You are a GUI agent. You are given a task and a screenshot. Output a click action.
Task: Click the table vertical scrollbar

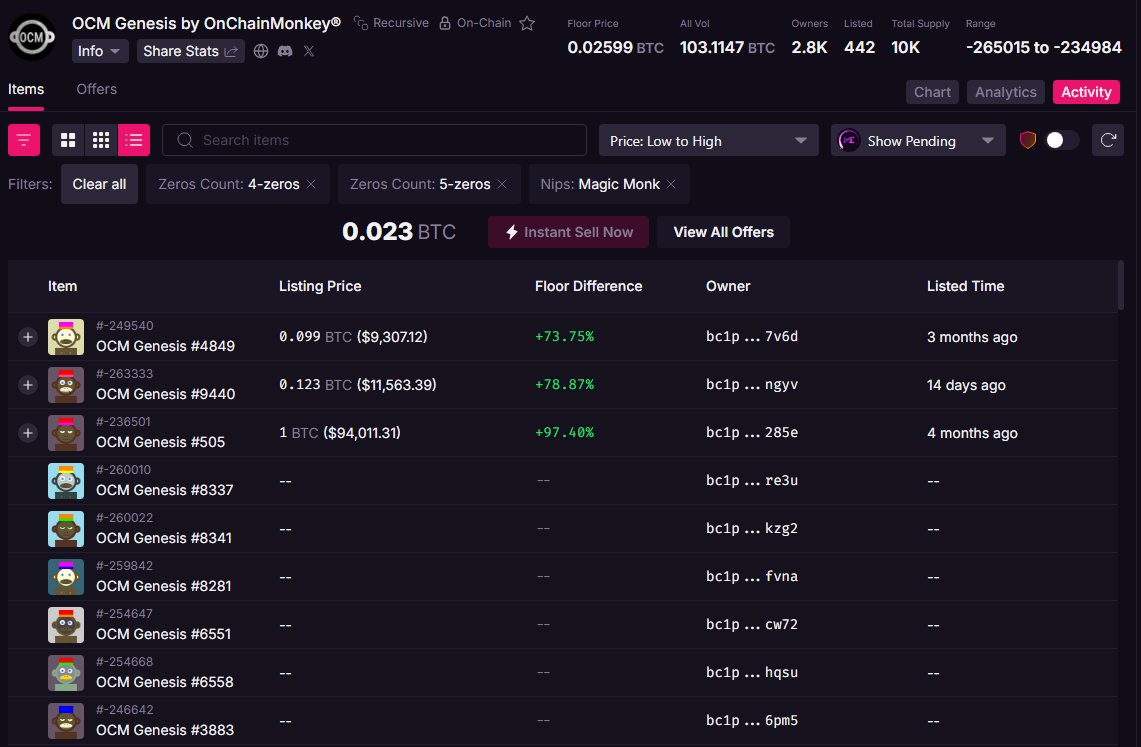click(1121, 286)
